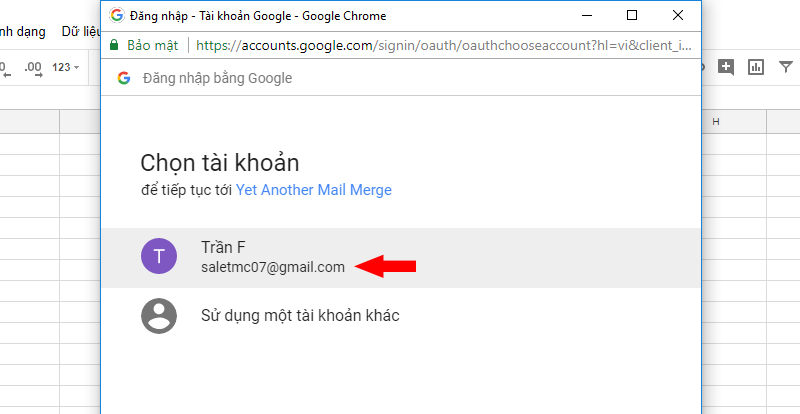Maximize the Google sign-in popup window
The height and width of the screenshot is (414, 800).
pos(632,15)
